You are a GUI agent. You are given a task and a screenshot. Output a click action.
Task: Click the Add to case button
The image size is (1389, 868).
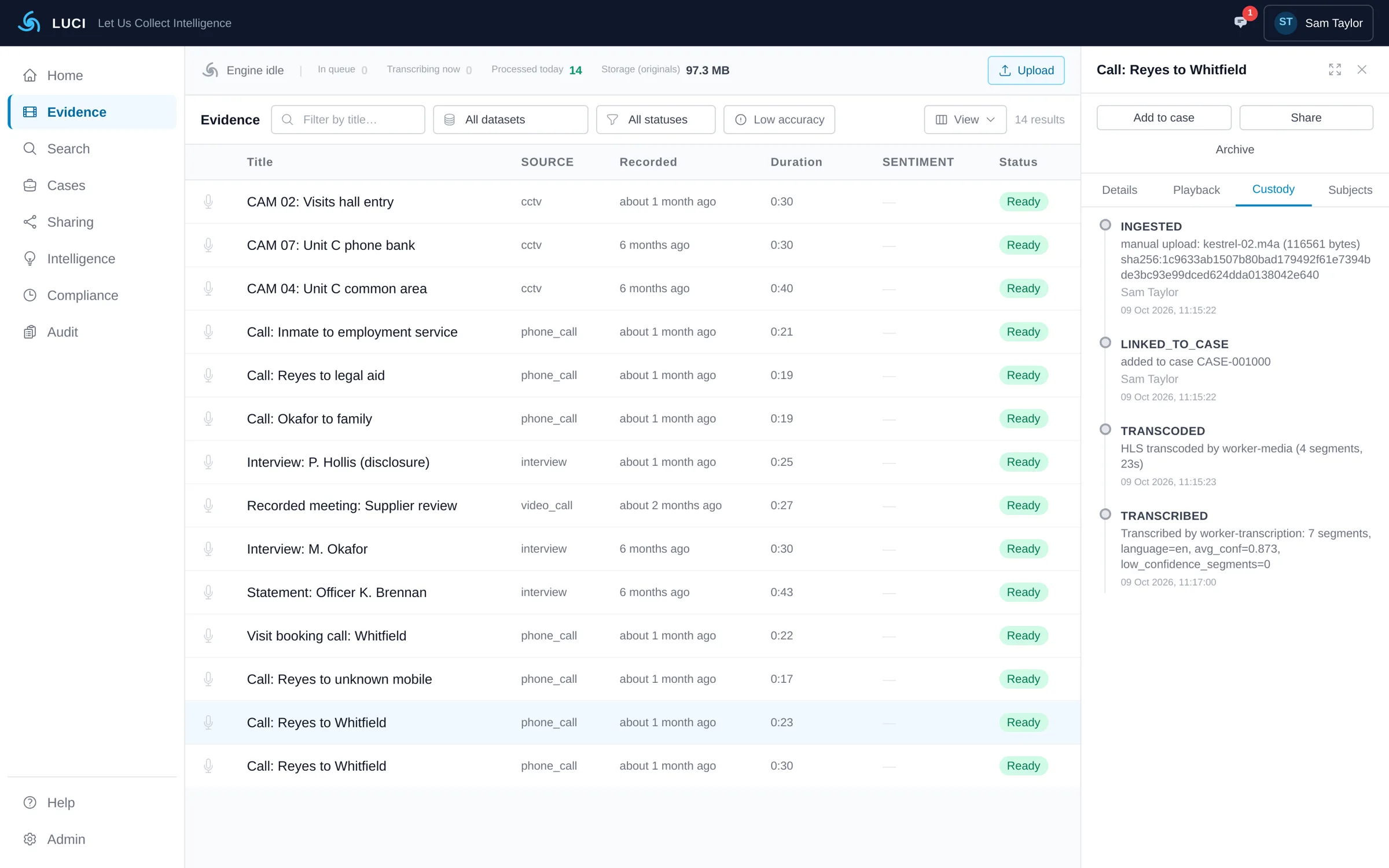coord(1164,117)
